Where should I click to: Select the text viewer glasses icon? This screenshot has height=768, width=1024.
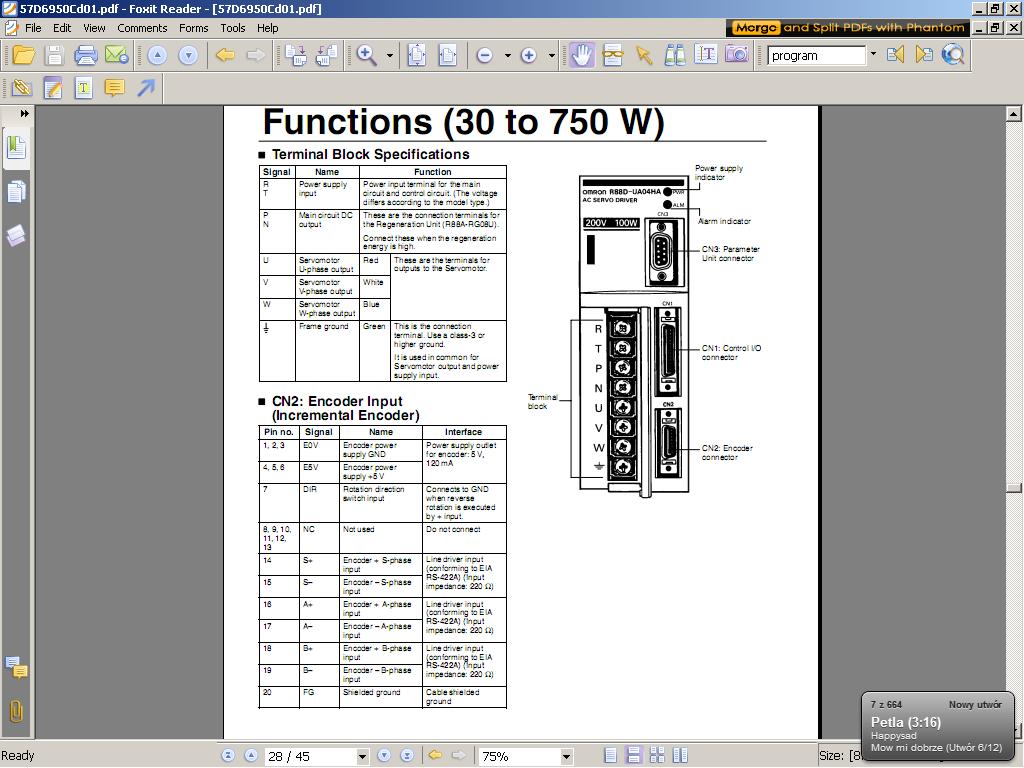[613, 55]
